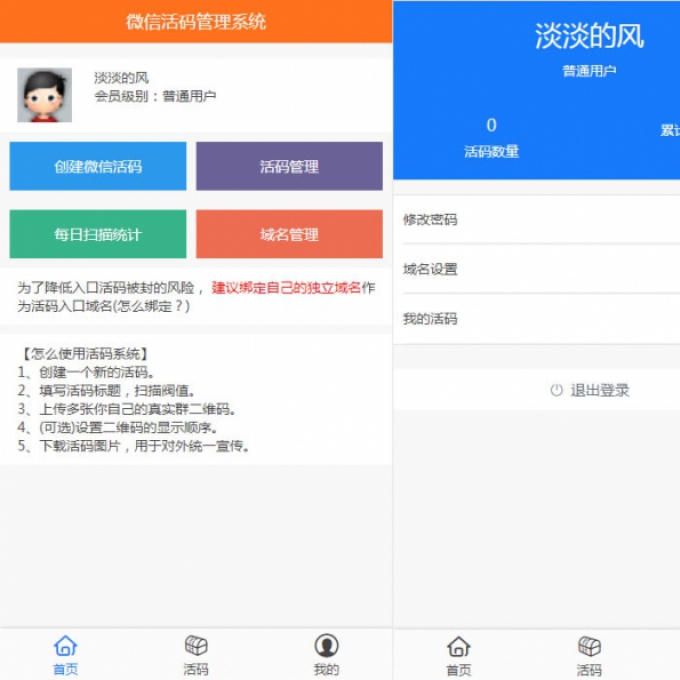The image size is (680, 680).
Task: Click step 4、(可选)设置二维码的显示顺序
Action: (x=117, y=428)
